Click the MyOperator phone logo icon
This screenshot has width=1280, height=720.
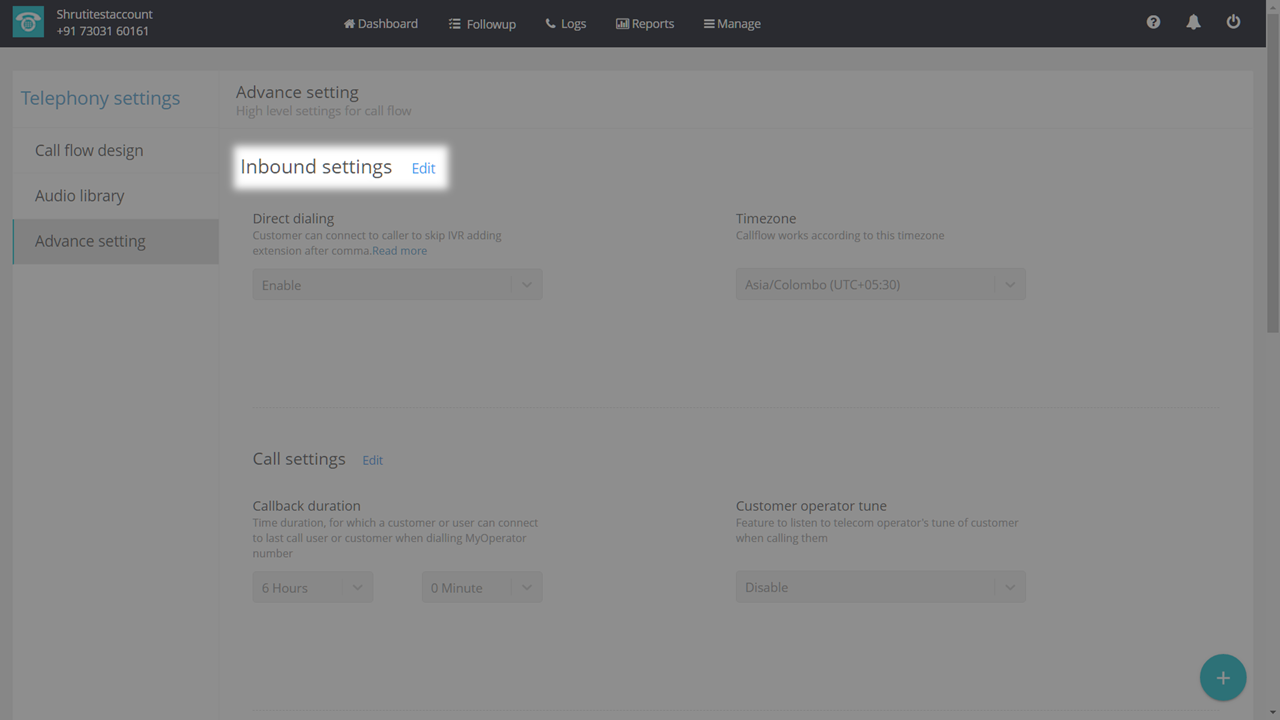pyautogui.click(x=28, y=23)
